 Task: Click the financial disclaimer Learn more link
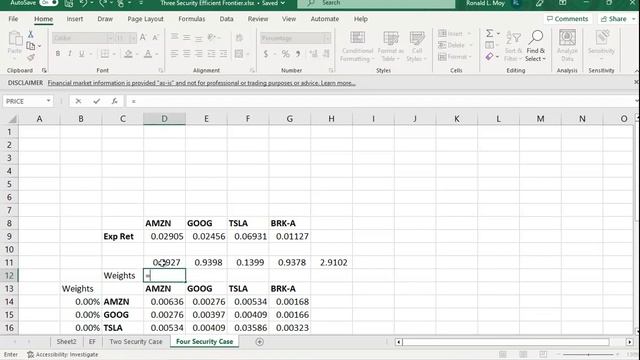click(x=338, y=83)
